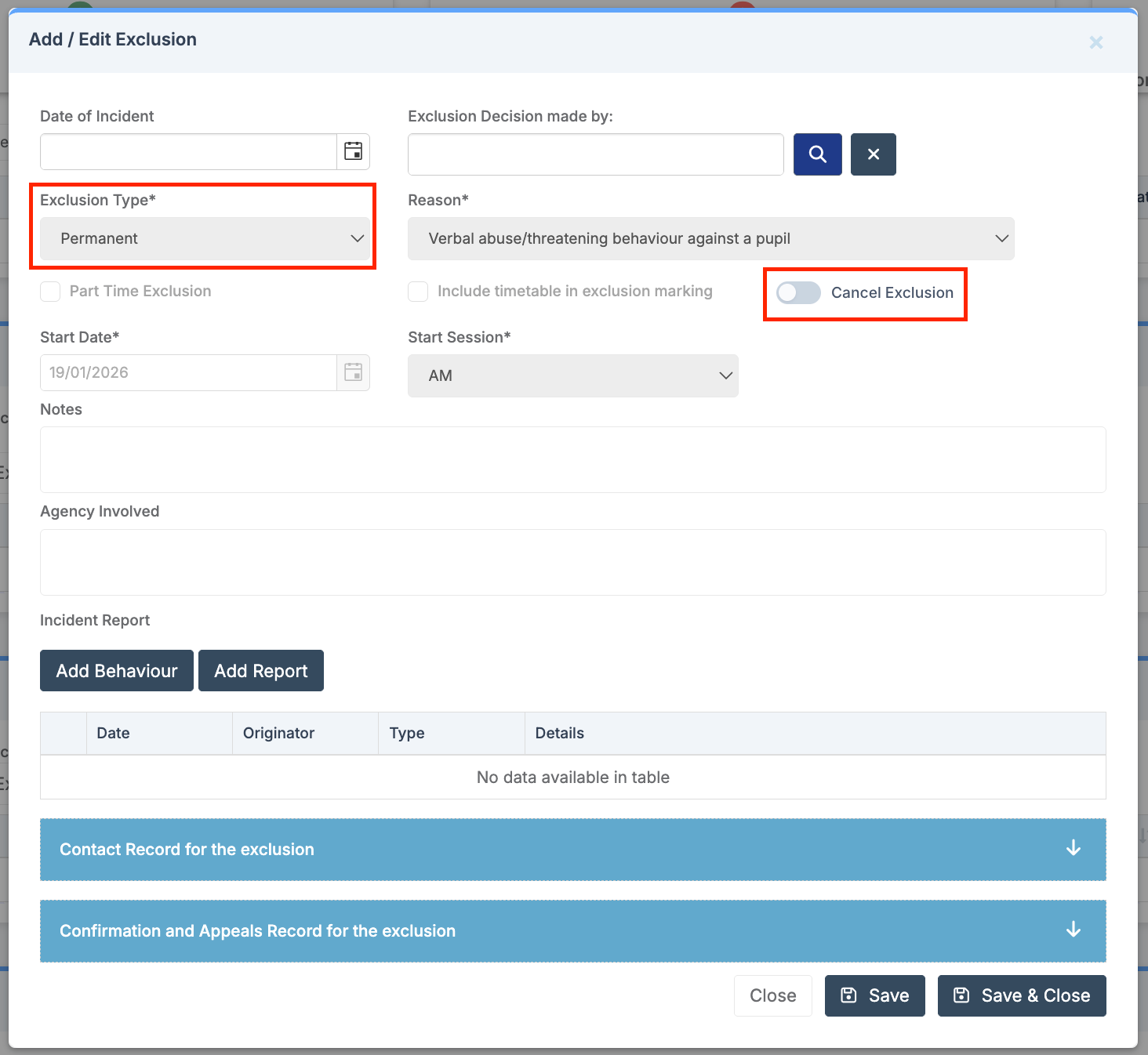The image size is (1148, 1055).
Task: Click in the Notes text area
Action: pos(572,460)
